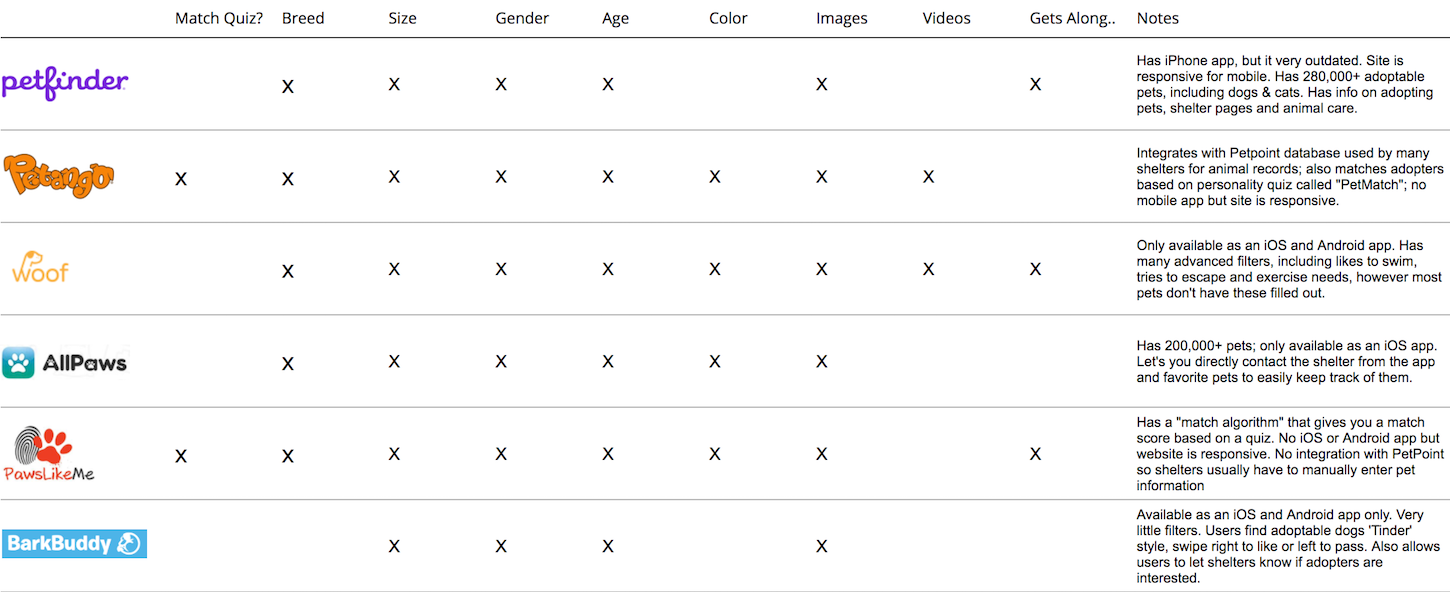
Task: Click PawsLikeMe's Match Quiz X mark
Action: pos(181,456)
